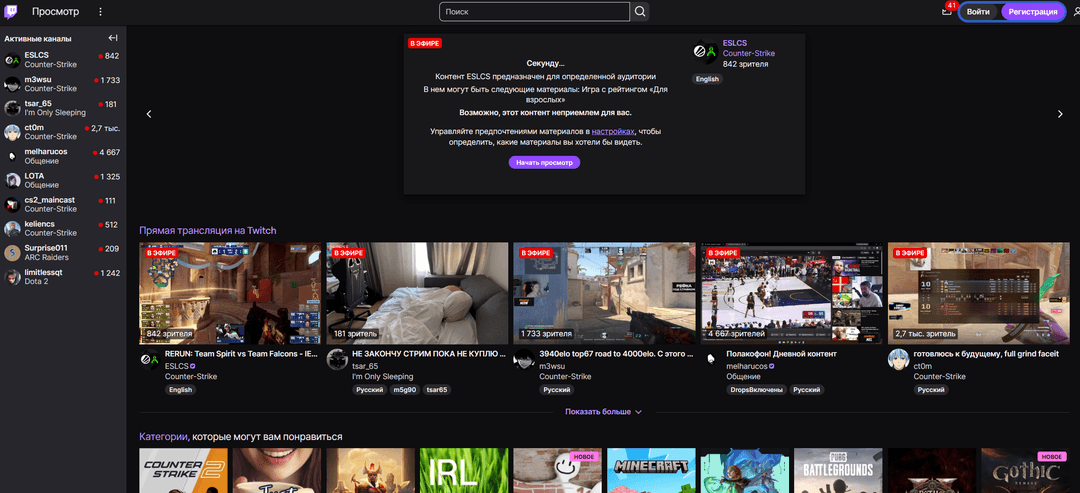Expand Показать больше streams
Viewport: 1080px width, 493px height.
pos(603,412)
